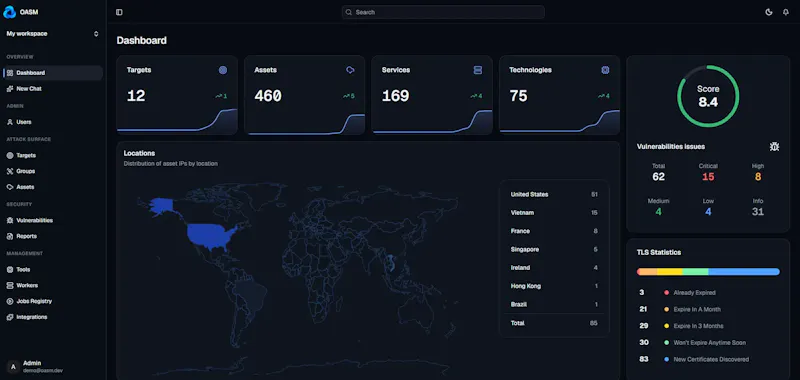Click bug icon beside Vulnerabilities issues
This screenshot has height=380, width=800.
(774, 147)
